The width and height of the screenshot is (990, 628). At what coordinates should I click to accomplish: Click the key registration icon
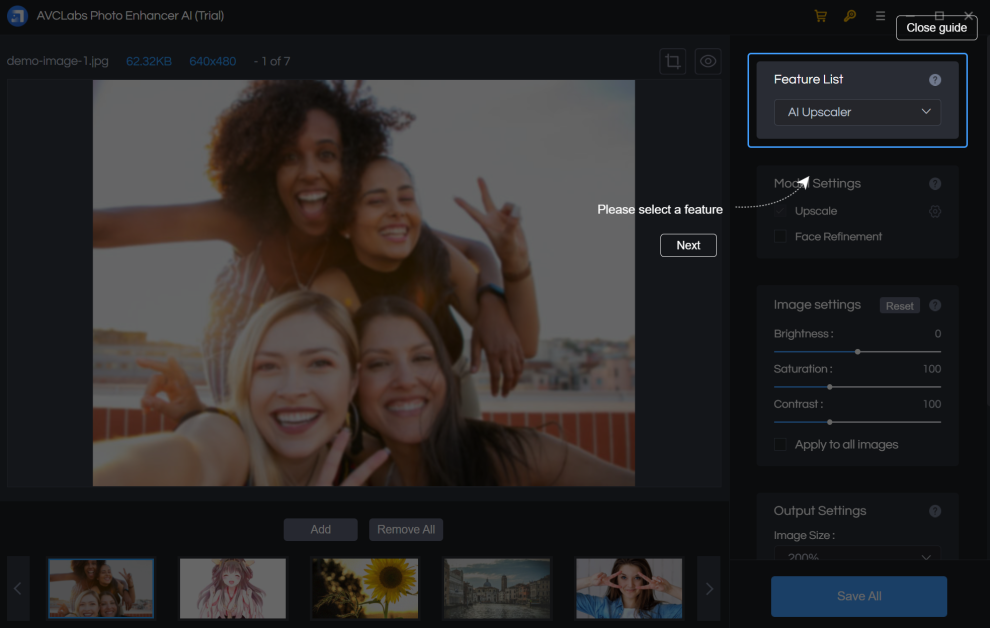coord(850,16)
